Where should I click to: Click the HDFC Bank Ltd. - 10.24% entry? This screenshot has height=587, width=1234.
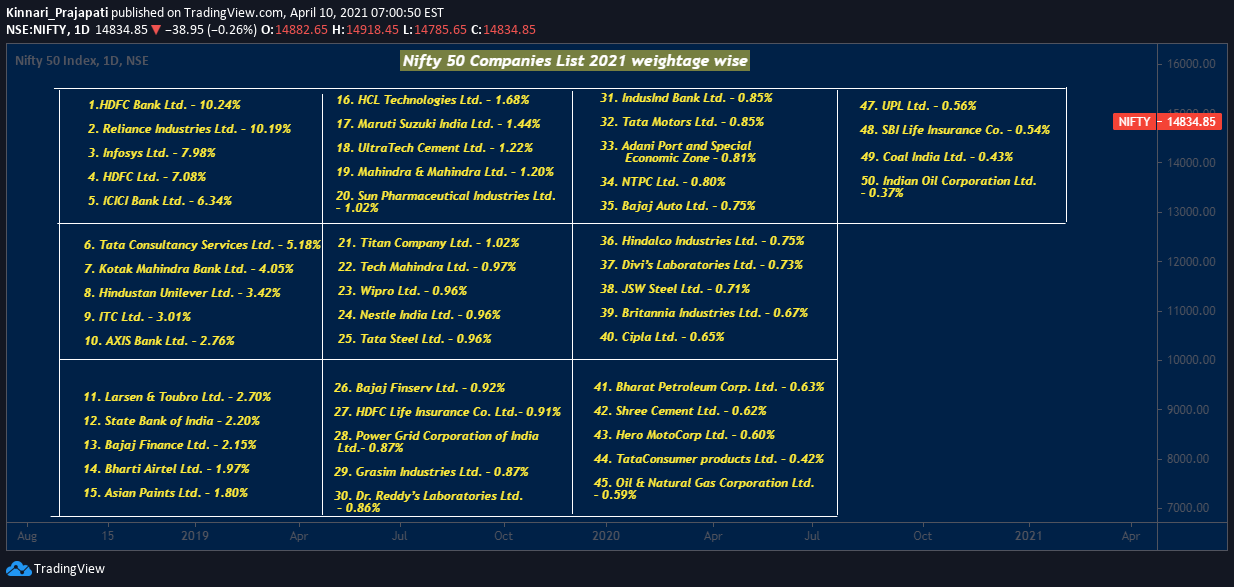(x=164, y=104)
